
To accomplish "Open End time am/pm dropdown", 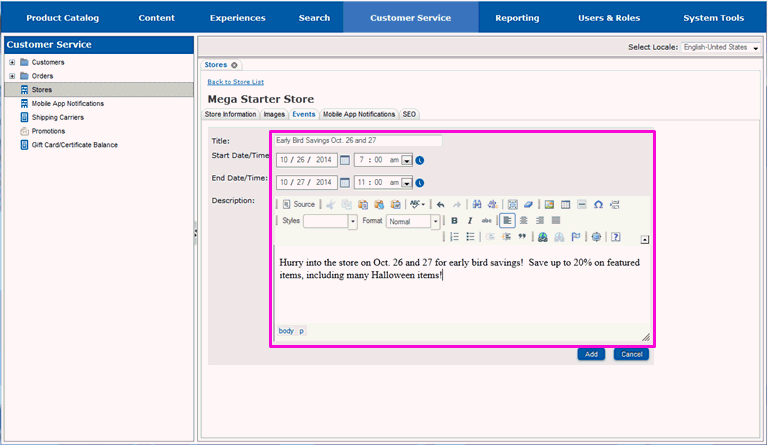I will point(407,183).
